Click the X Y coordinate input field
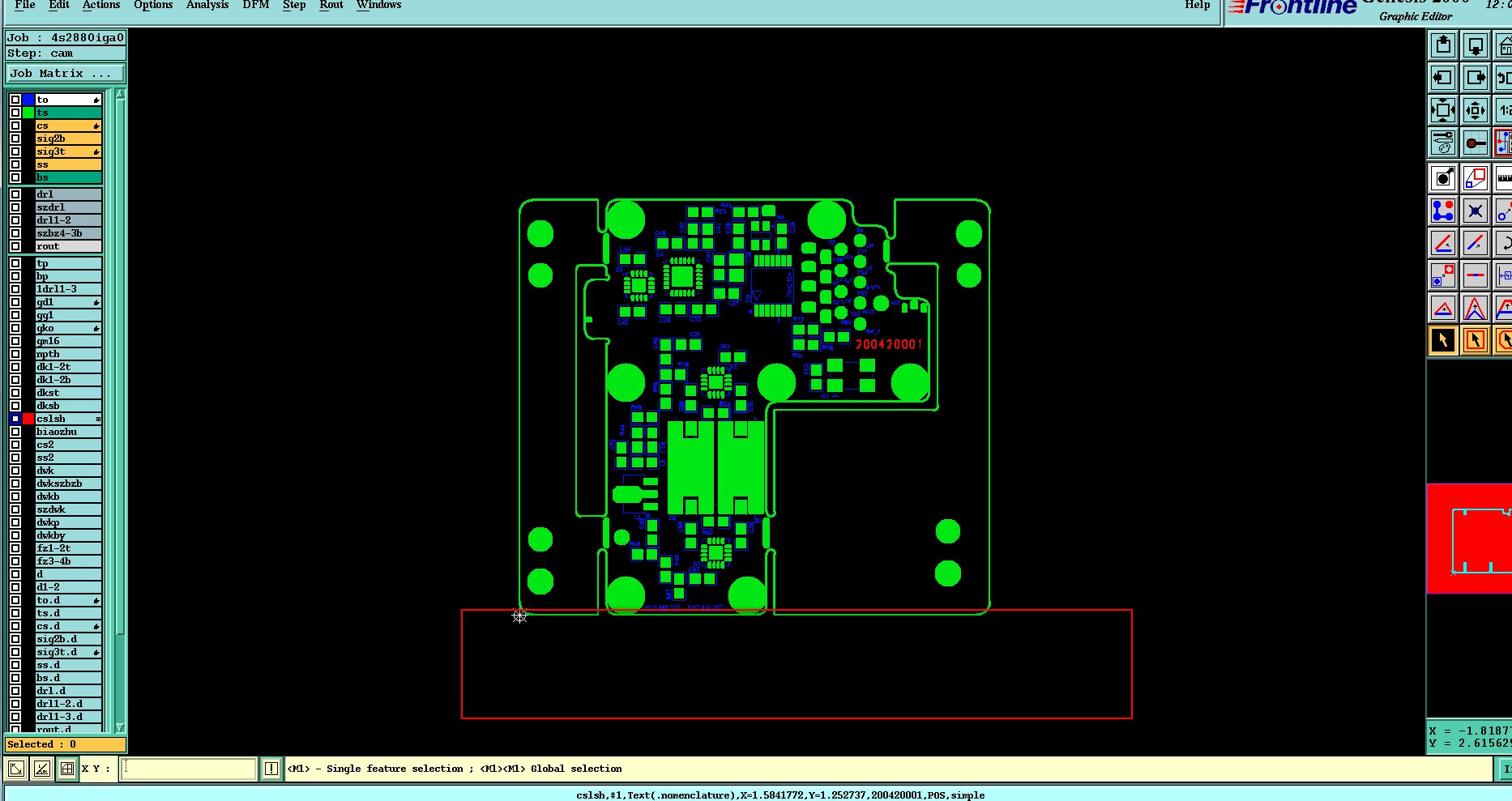The image size is (1512, 801). tap(189, 769)
